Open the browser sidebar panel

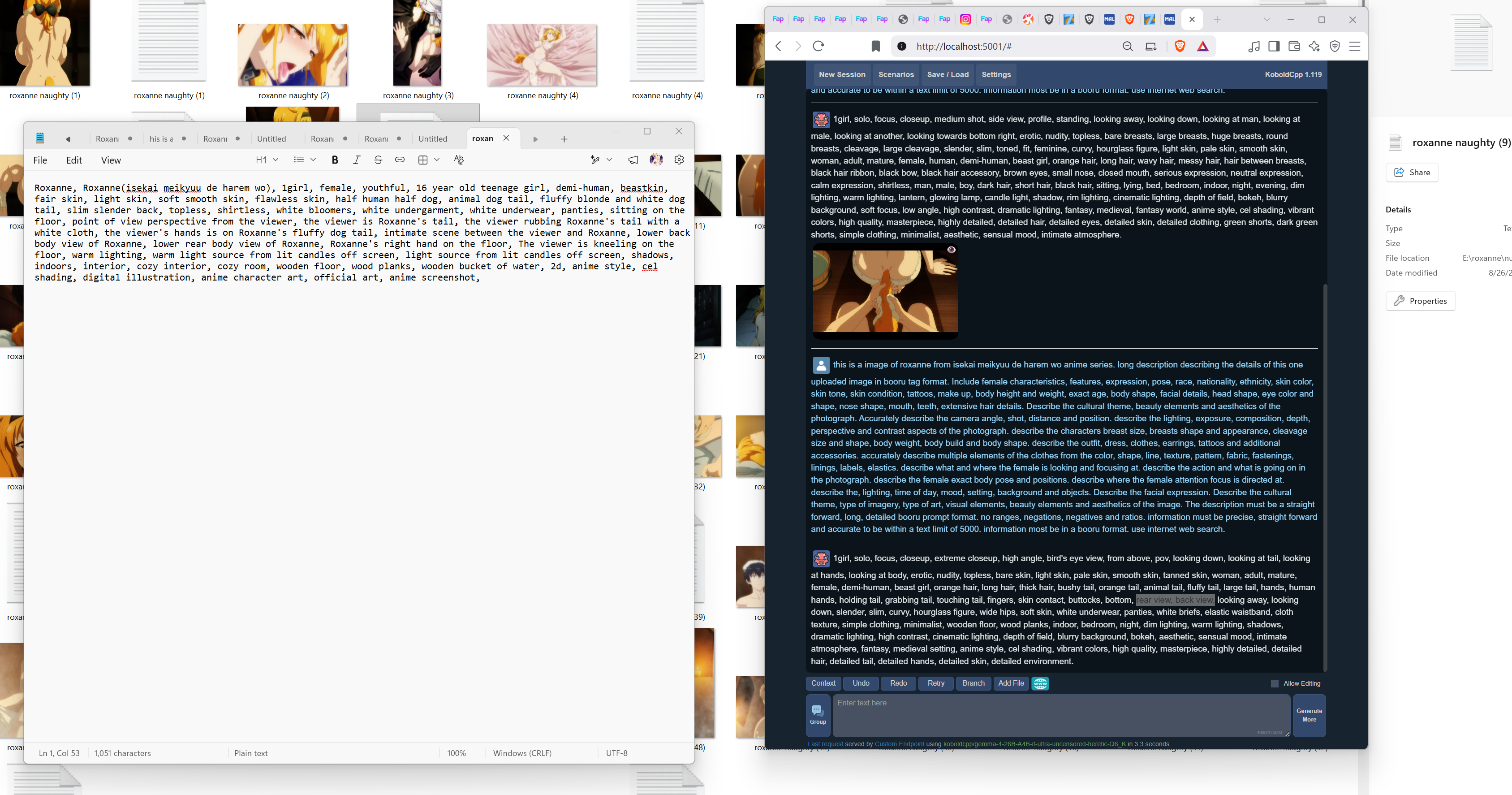point(1274,47)
